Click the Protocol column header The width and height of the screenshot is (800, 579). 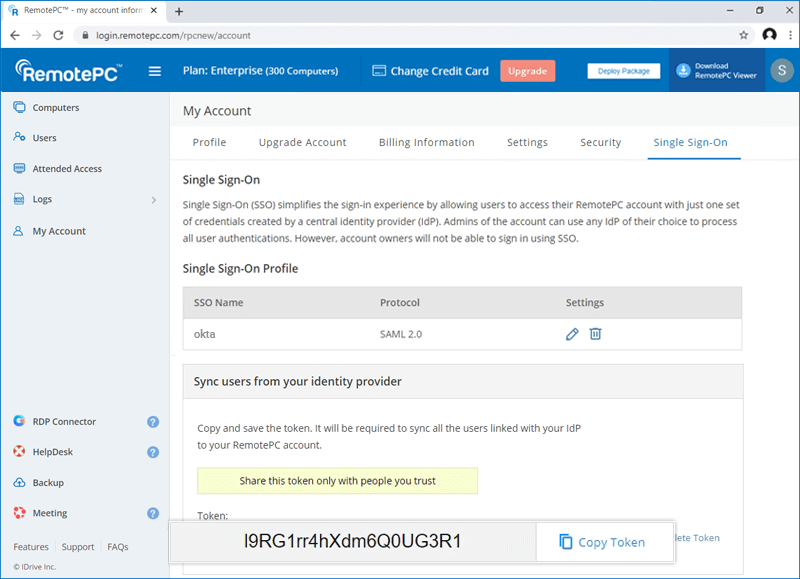399,303
